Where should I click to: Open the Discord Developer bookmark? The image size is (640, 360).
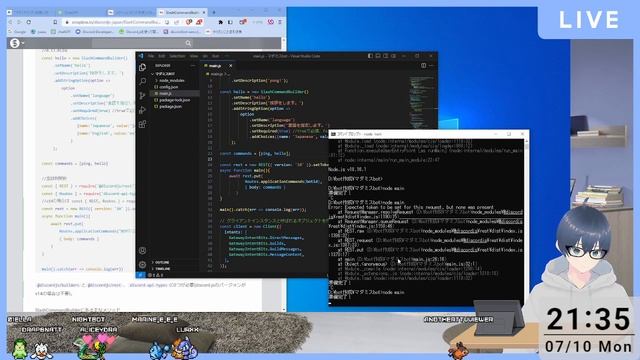click(95, 31)
